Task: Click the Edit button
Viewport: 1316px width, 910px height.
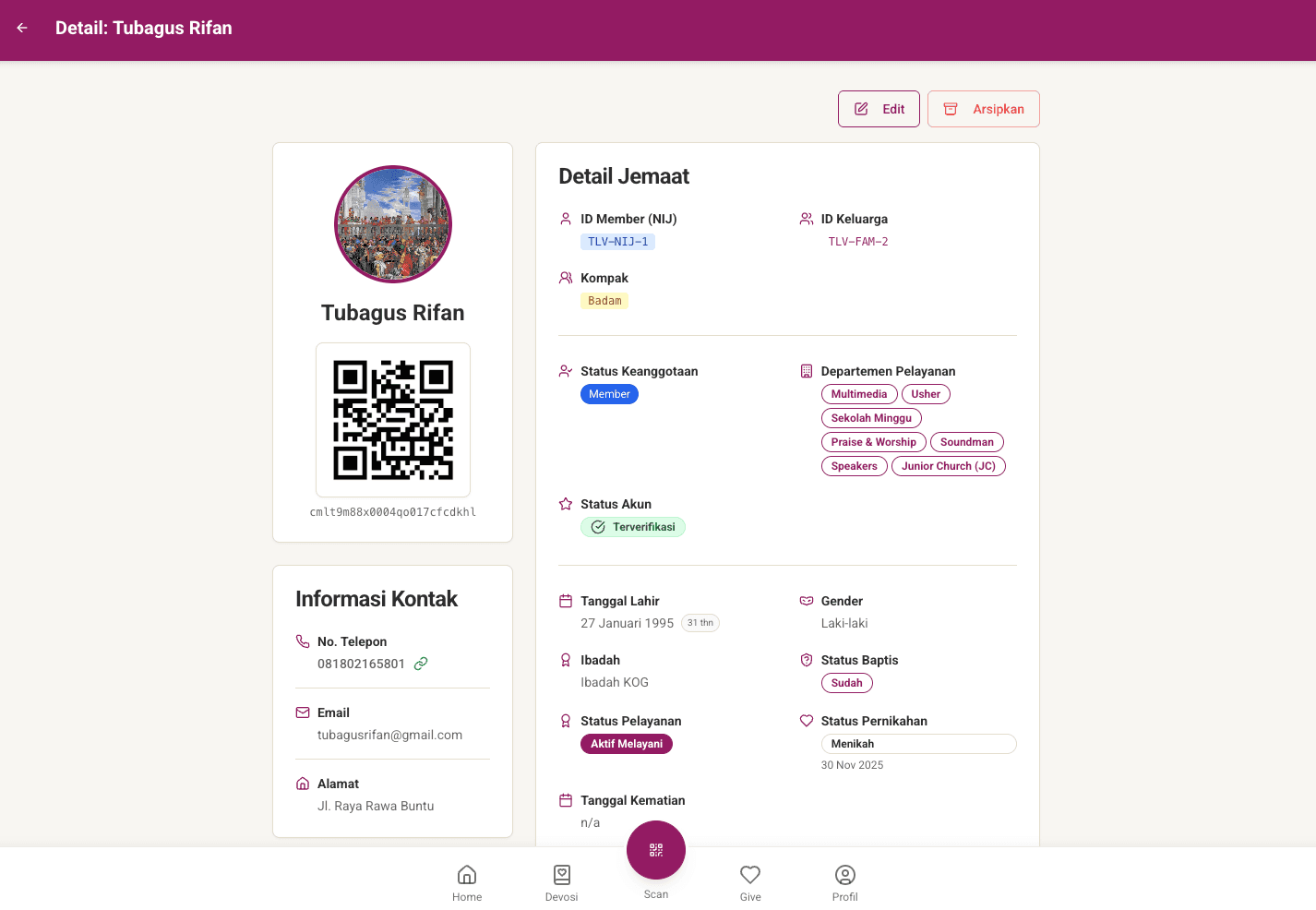Action: [x=879, y=109]
